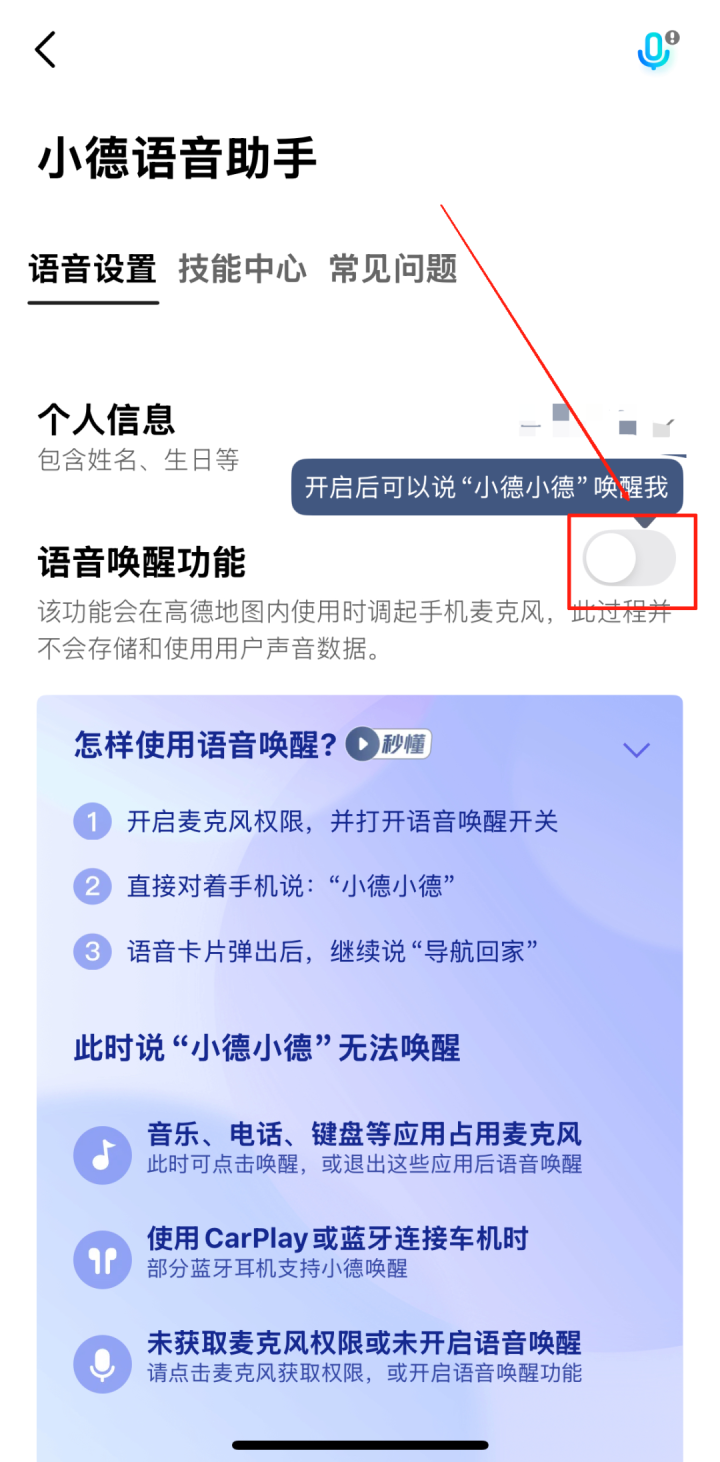The image size is (720, 1462).
Task: Play the 秒懂 video badge
Action: point(389,744)
